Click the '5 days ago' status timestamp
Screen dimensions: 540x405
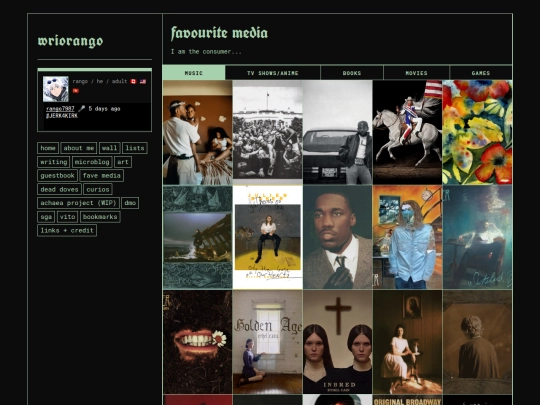pyautogui.click(x=104, y=109)
